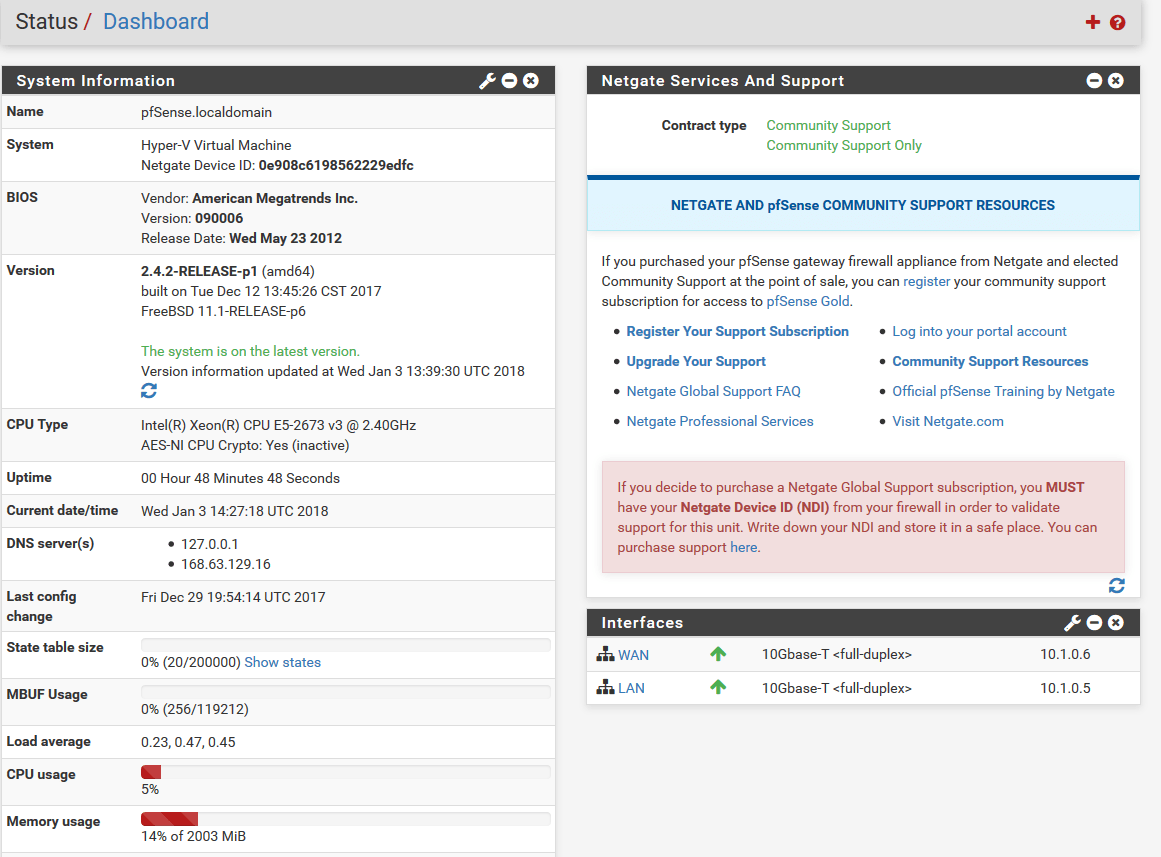Click CPU type Intel Xeon E5-2673 text
The image size is (1161, 857).
pos(278,425)
